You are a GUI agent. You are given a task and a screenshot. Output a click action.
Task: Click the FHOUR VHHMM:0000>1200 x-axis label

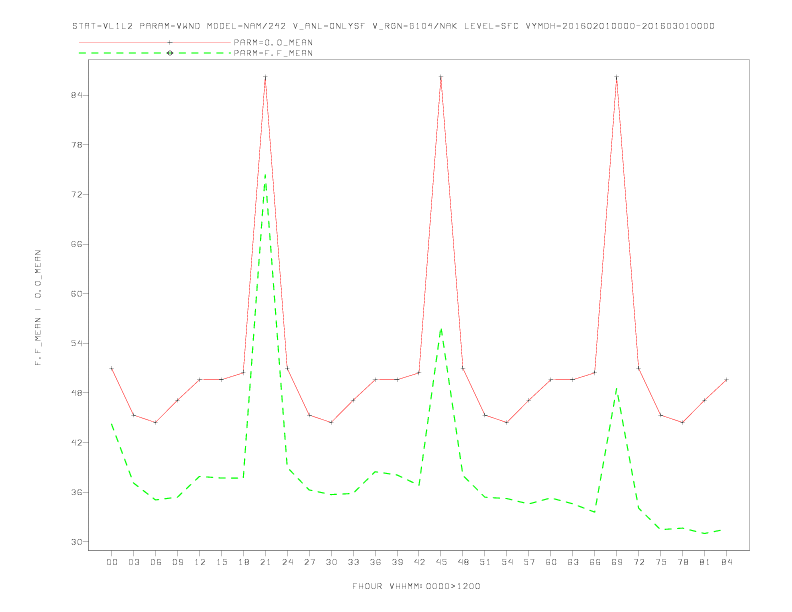[416, 586]
